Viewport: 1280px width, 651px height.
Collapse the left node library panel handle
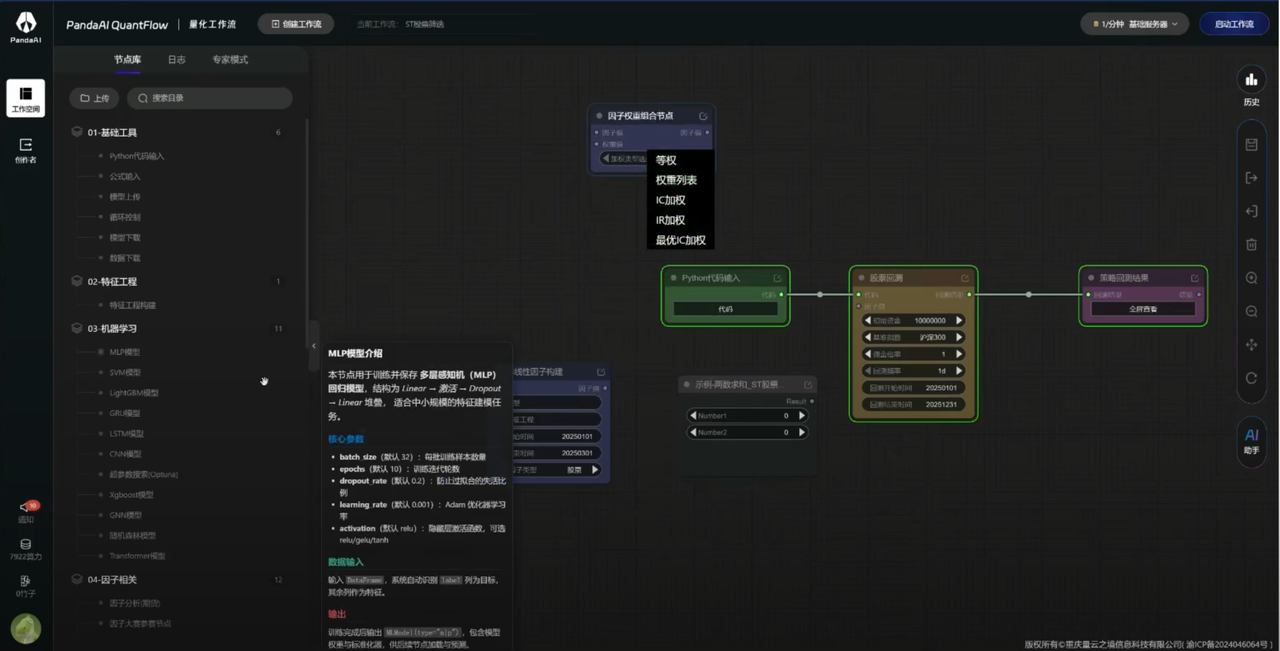pyautogui.click(x=313, y=346)
